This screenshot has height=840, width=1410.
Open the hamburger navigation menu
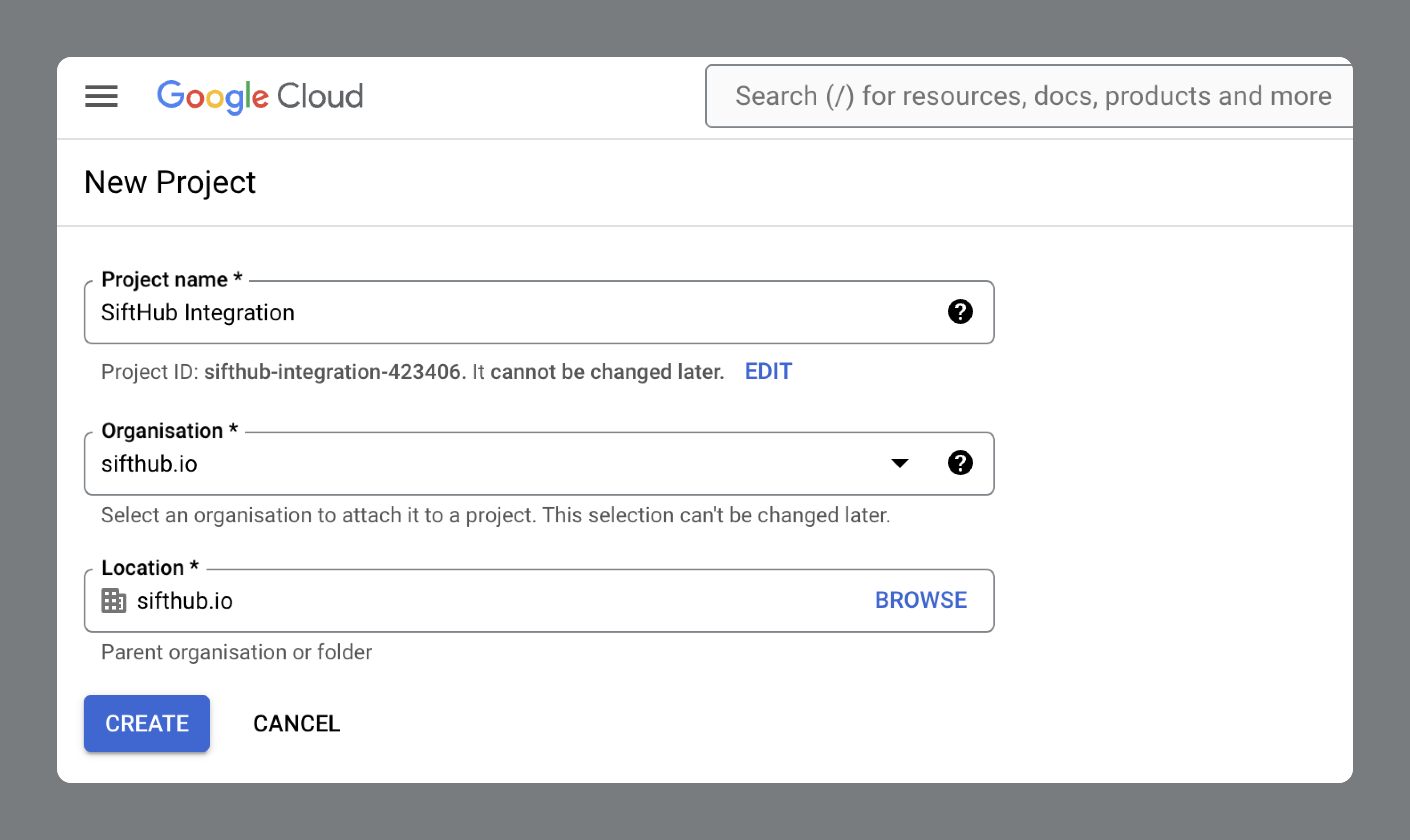pos(101,96)
